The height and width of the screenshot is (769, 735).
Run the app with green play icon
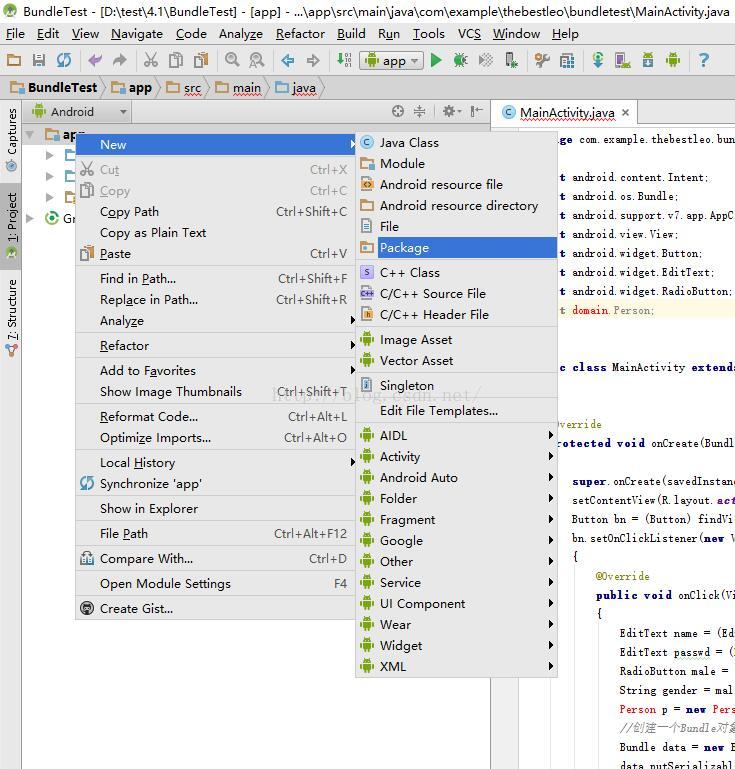pos(436,60)
